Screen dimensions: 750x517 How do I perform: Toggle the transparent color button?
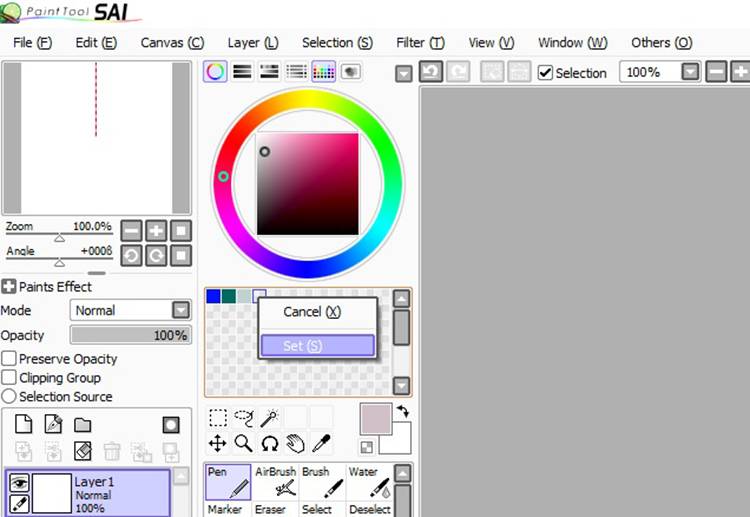tap(366, 447)
